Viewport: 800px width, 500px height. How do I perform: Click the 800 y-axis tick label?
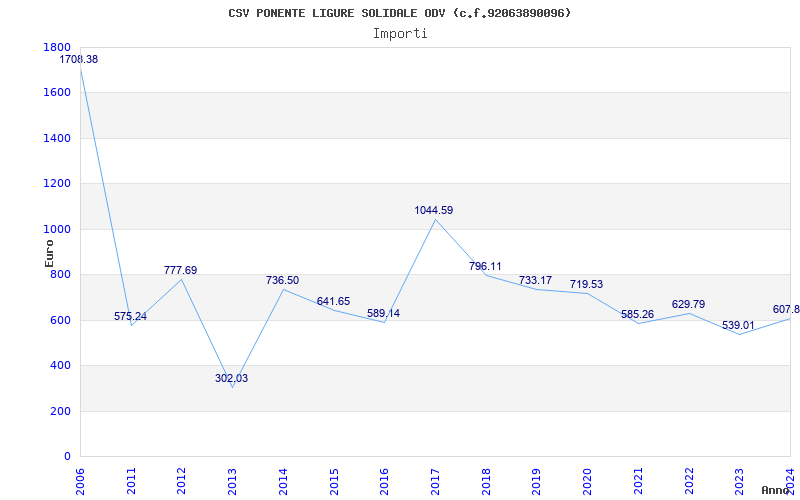(x=61, y=275)
